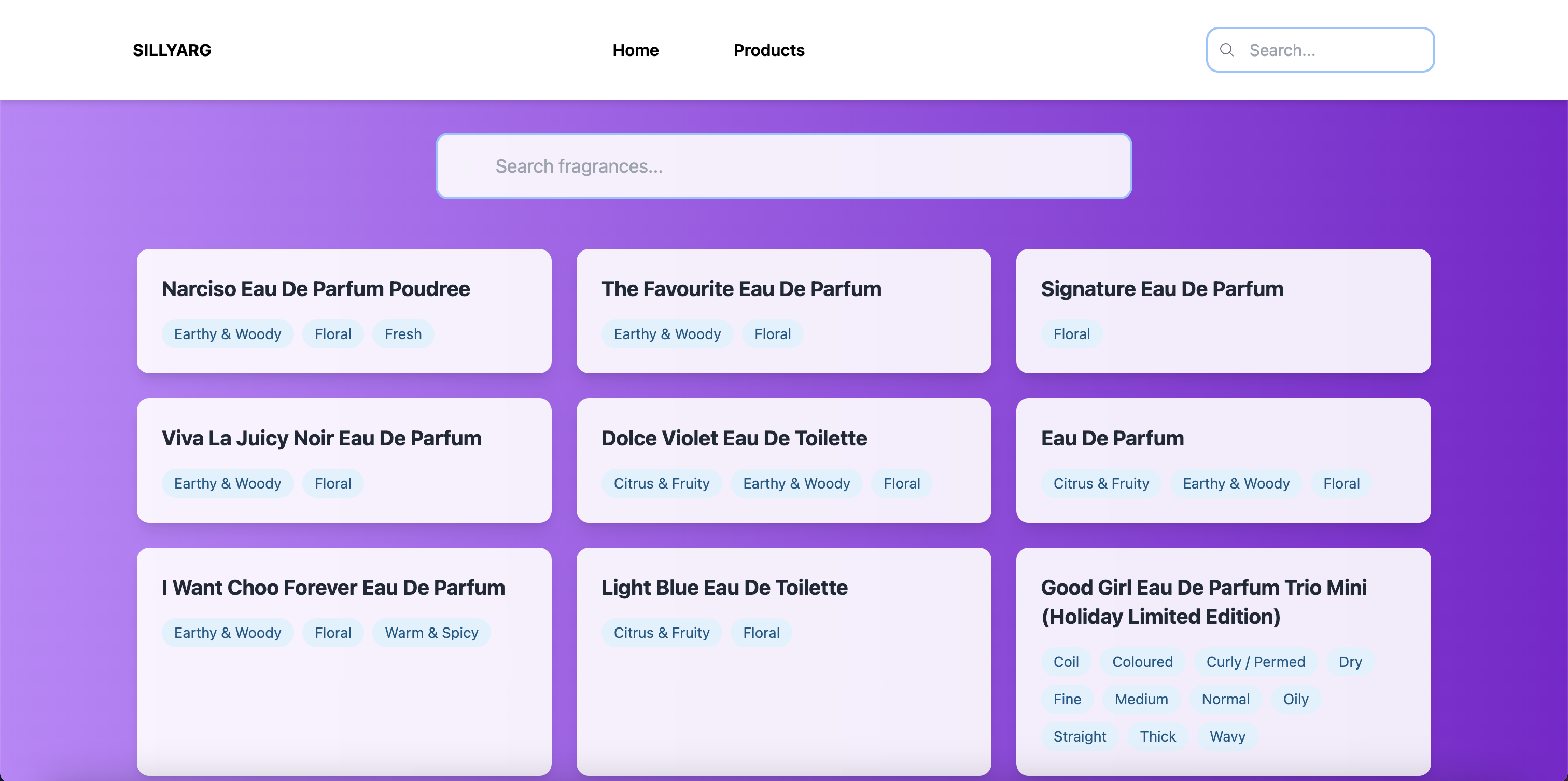1568x781 pixels.
Task: Click the magnifier icon in header search
Action: pyautogui.click(x=1226, y=50)
